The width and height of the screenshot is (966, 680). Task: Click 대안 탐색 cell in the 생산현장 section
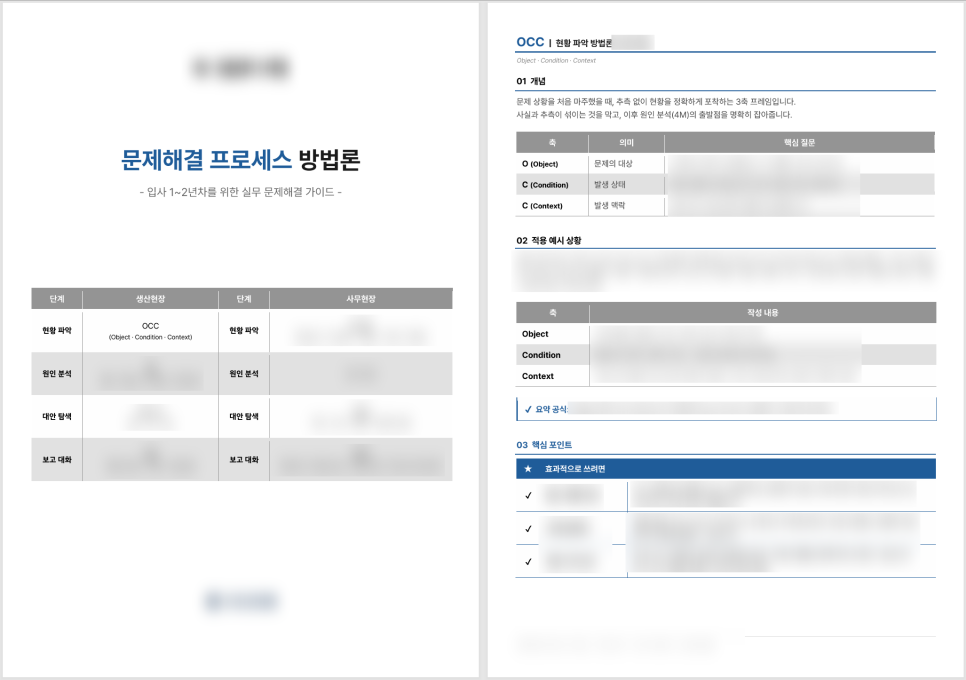[x=57, y=416]
